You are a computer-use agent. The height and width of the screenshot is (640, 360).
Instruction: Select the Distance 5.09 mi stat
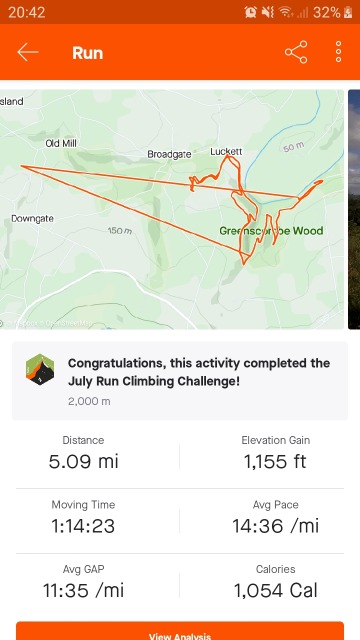pyautogui.click(x=83, y=453)
